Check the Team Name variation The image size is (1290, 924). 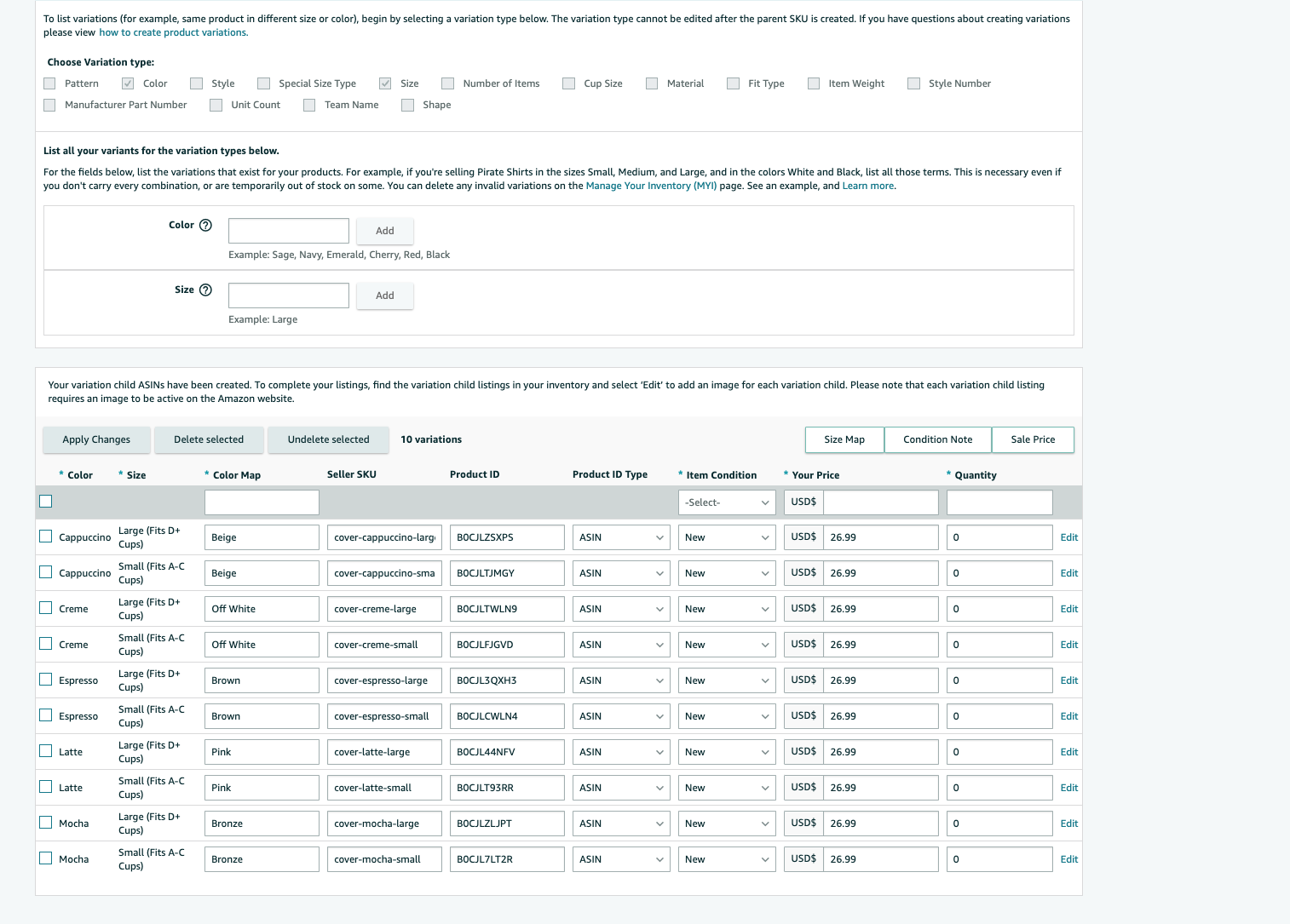[x=309, y=105]
